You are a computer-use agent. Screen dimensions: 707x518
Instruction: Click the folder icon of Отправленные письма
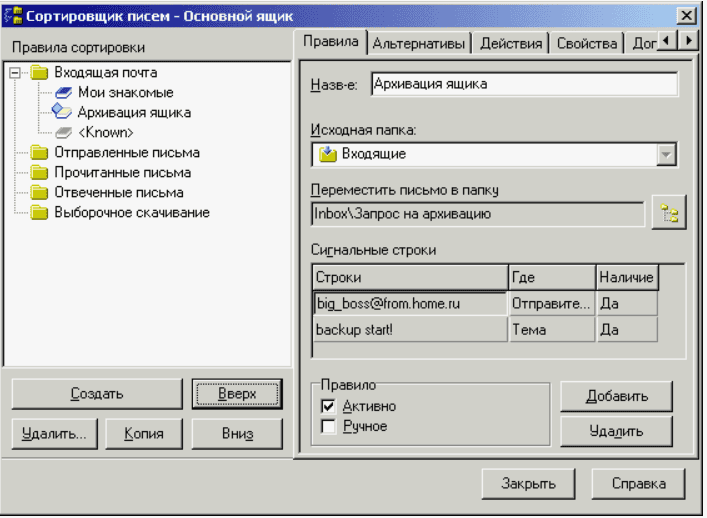39,152
